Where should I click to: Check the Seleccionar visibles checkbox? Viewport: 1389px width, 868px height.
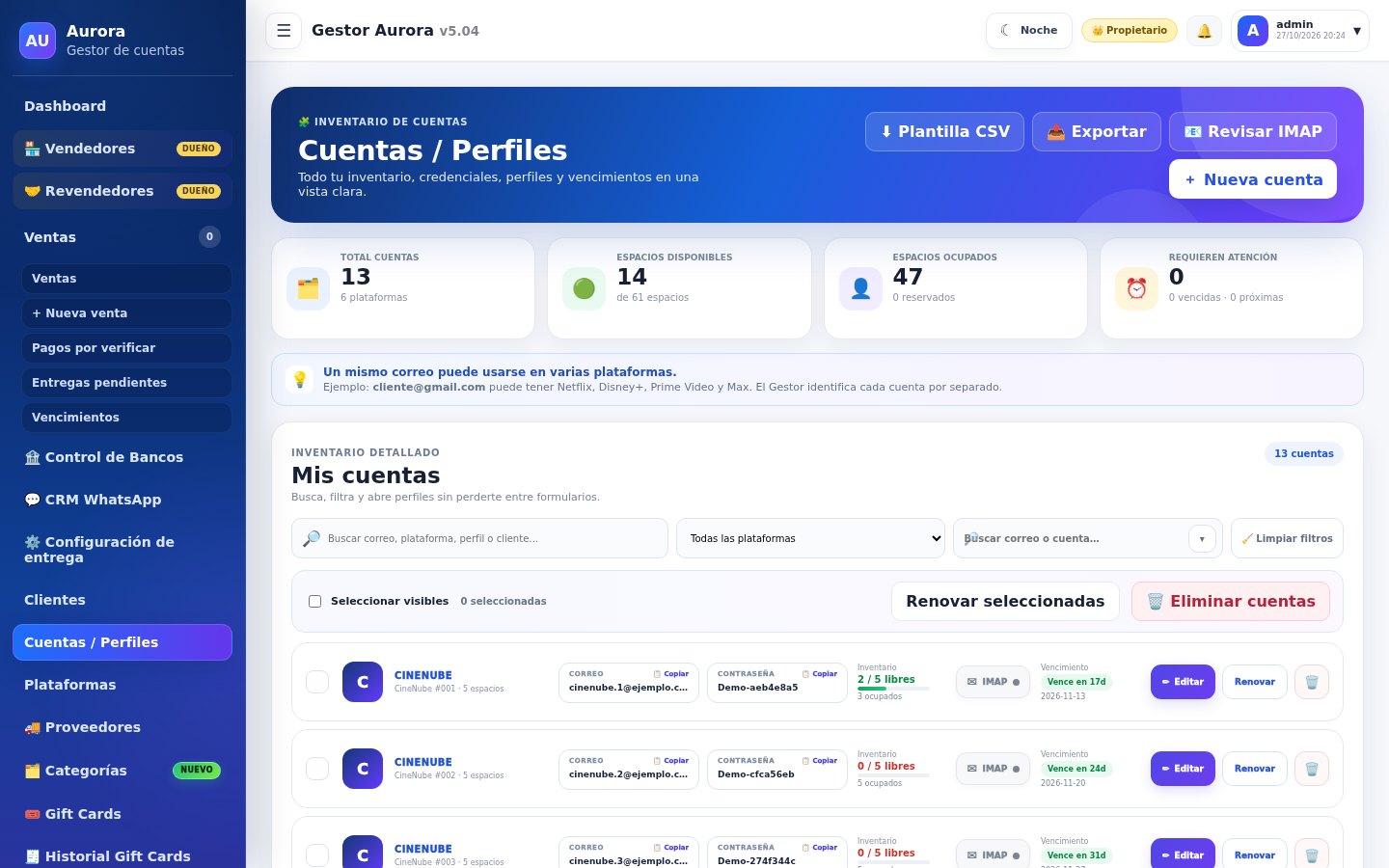coord(314,601)
